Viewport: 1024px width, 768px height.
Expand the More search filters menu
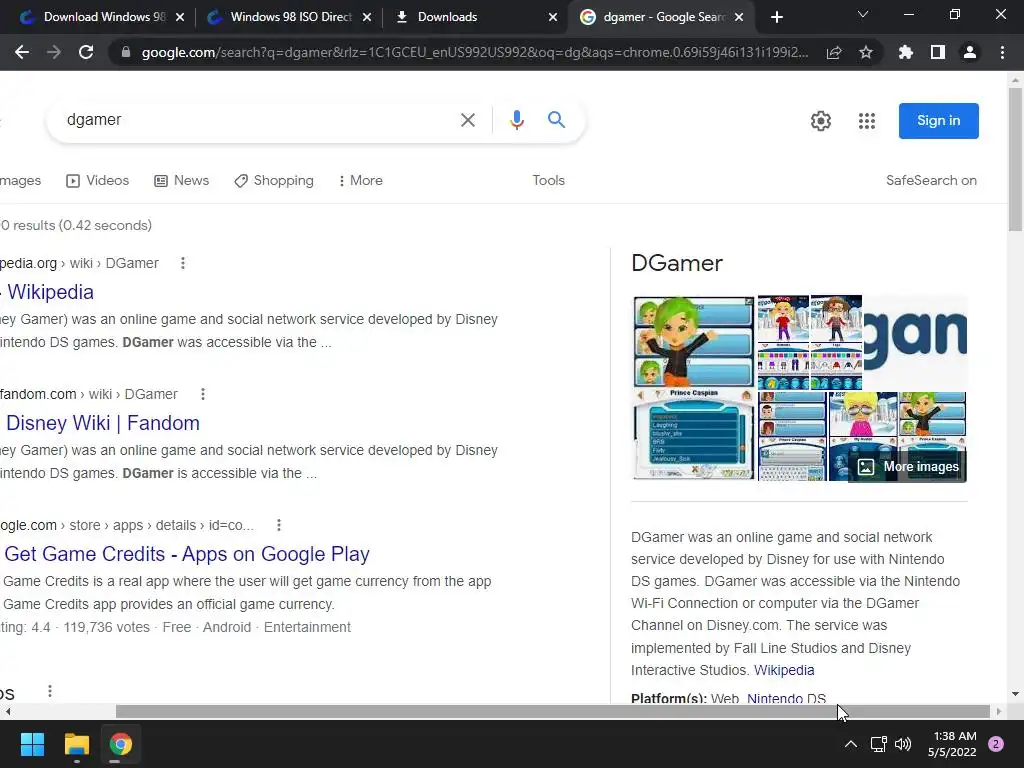360,180
